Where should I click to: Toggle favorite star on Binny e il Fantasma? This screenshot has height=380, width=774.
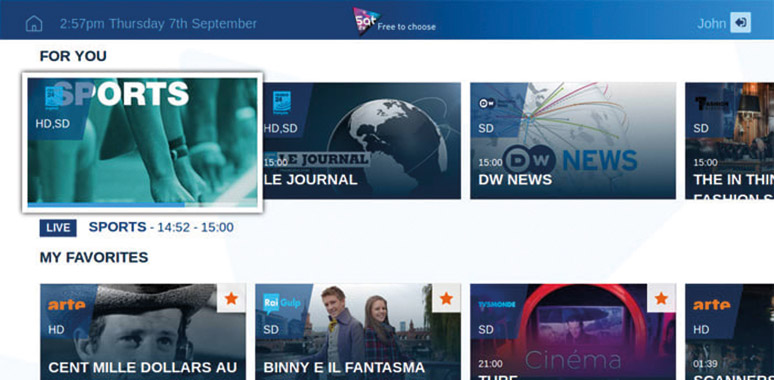pyautogui.click(x=446, y=298)
